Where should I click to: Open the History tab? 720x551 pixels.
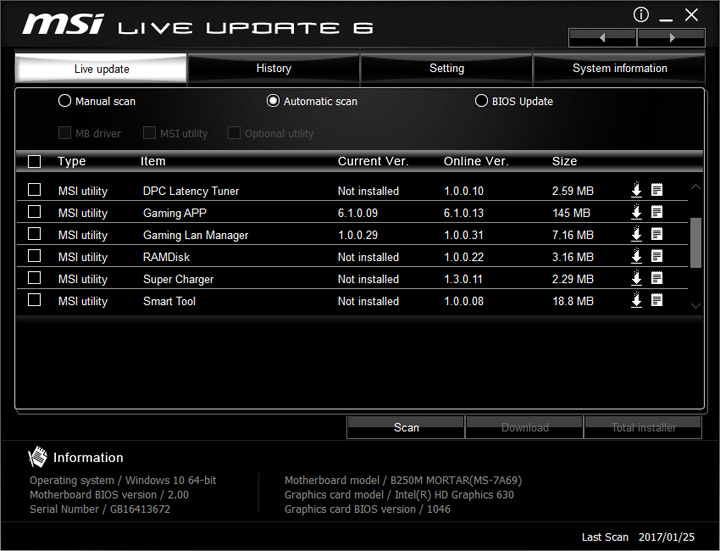pos(274,68)
